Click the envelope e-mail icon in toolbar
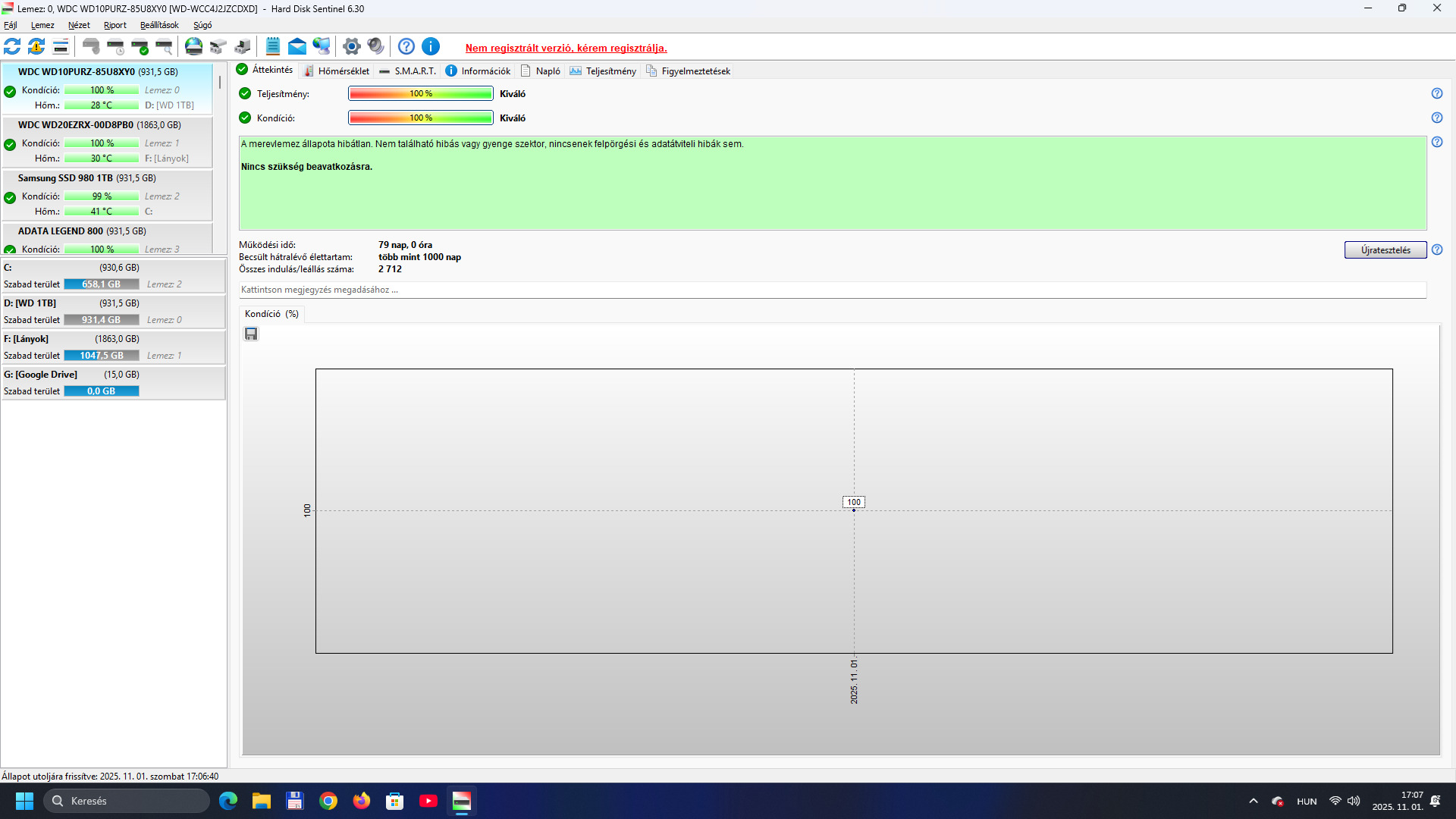 [x=297, y=47]
